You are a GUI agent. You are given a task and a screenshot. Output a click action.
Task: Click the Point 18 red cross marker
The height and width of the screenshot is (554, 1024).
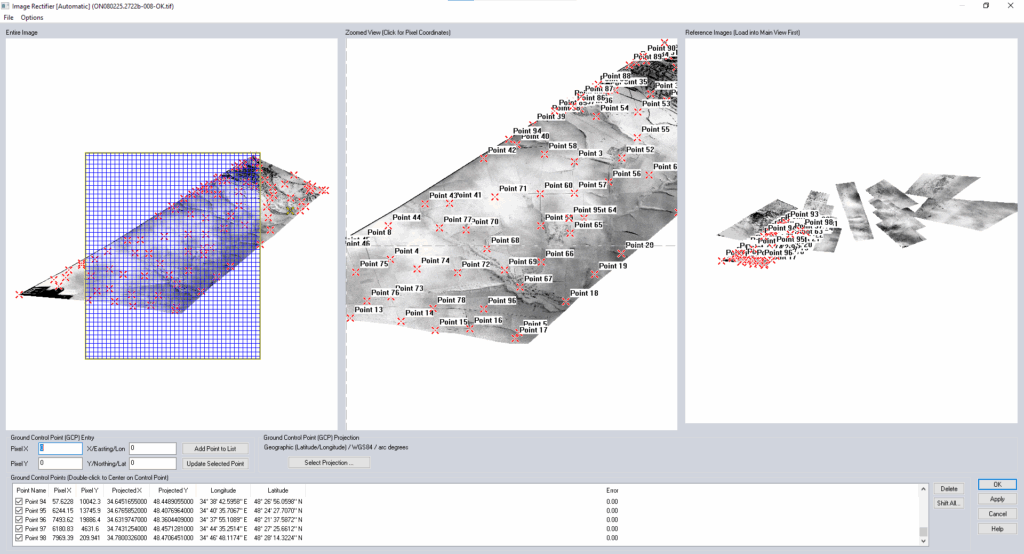click(566, 300)
